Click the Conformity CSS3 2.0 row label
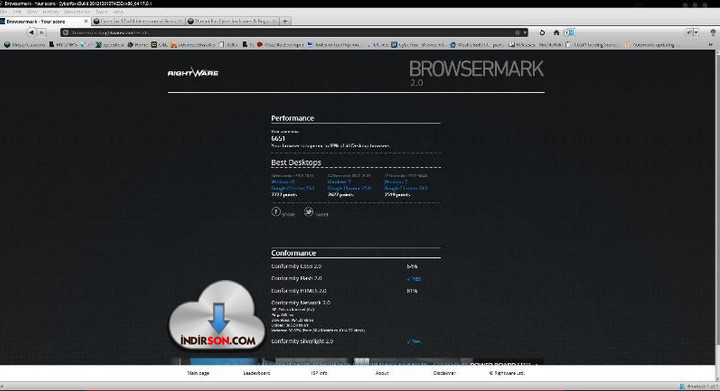Screen dimensions: 720x391 tap(296, 266)
